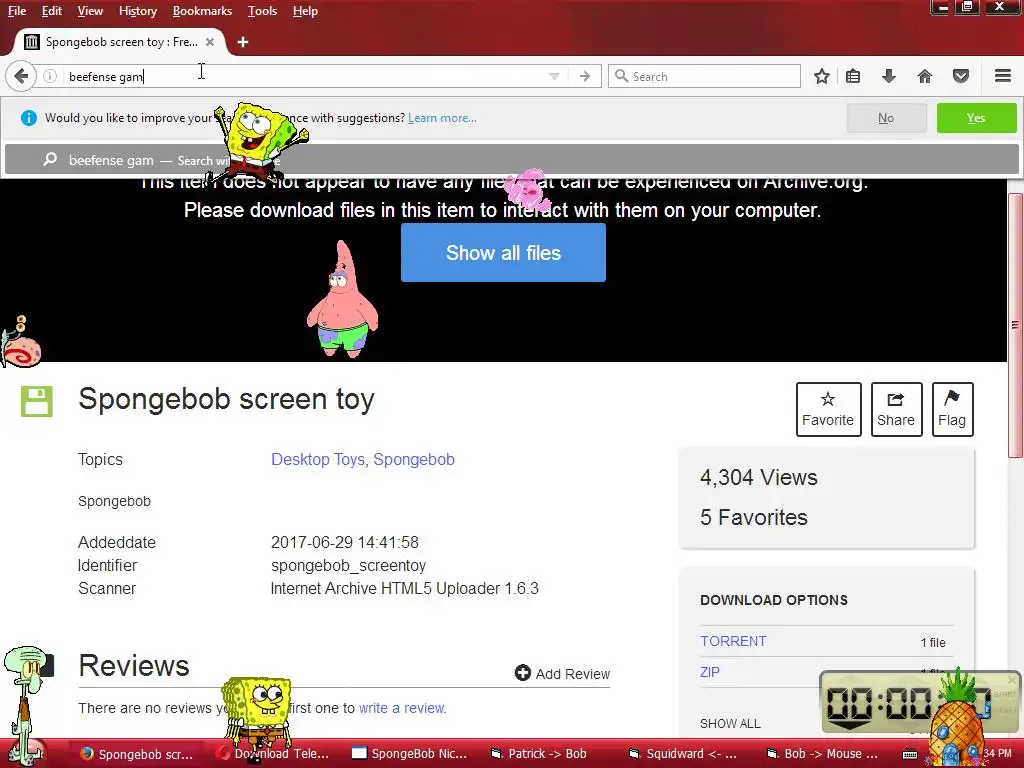Screen dimensions: 1024x768
Task: Open the View menu
Action: [x=90, y=11]
